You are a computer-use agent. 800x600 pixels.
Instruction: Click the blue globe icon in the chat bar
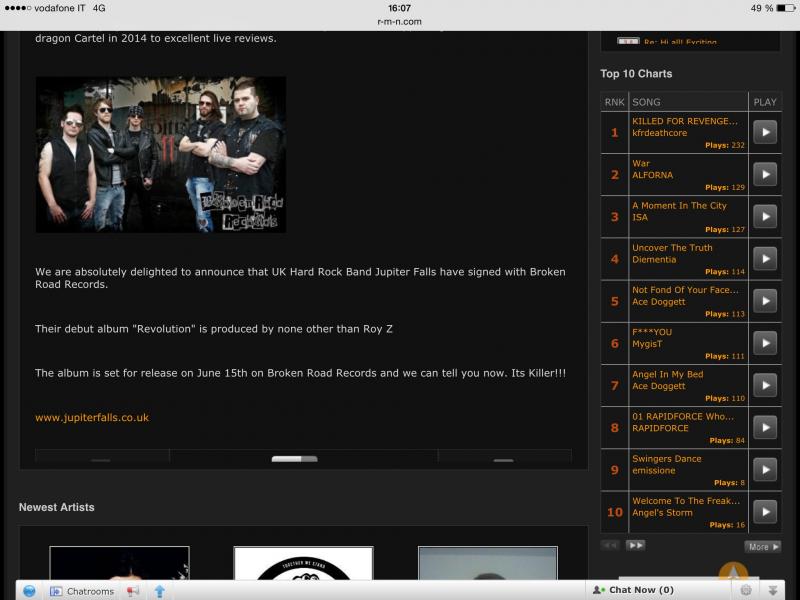coord(30,591)
